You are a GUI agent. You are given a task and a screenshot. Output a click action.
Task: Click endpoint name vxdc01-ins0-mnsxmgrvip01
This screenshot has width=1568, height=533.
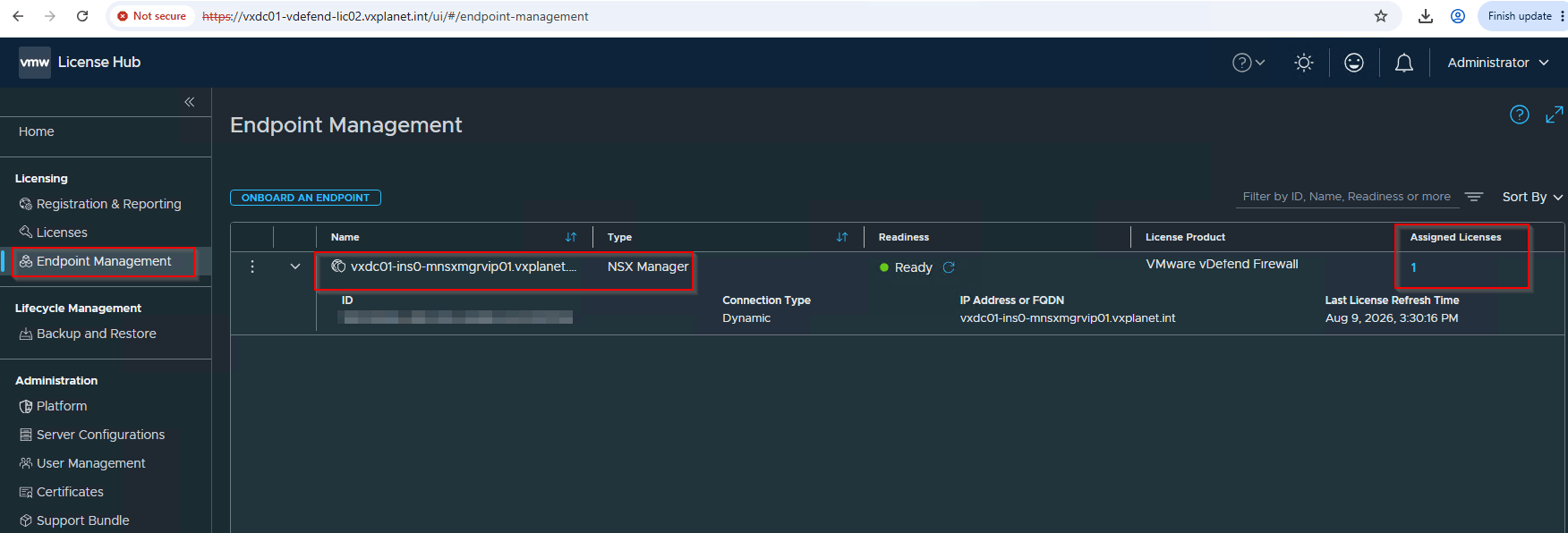(464, 266)
